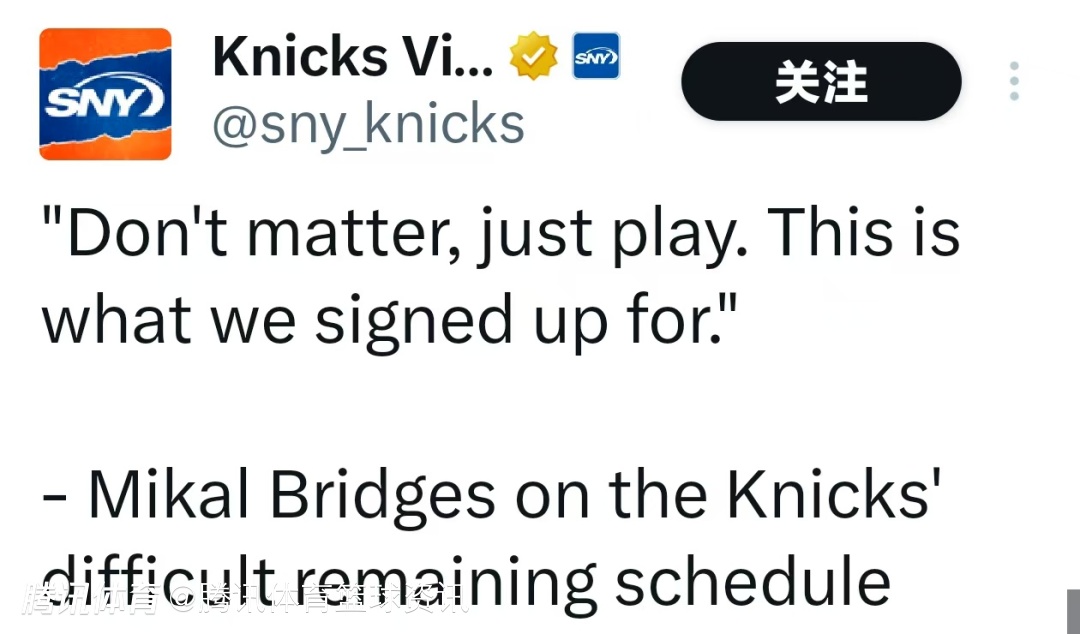This screenshot has width=1080, height=634.
Task: Click the gold verified checkmark badge
Action: point(533,58)
